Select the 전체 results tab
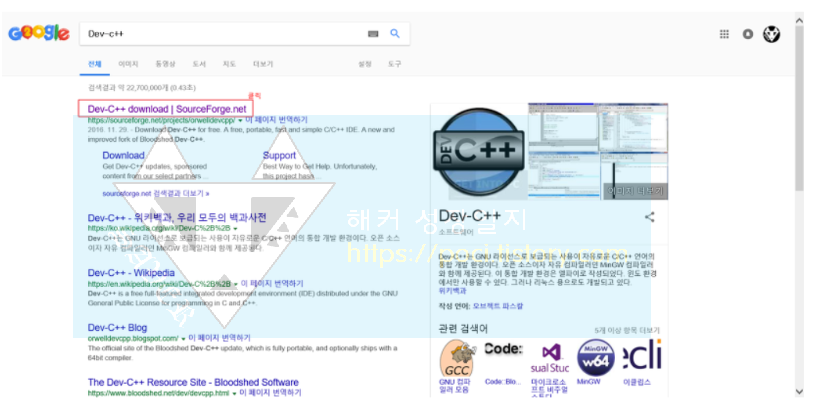 click(x=95, y=64)
